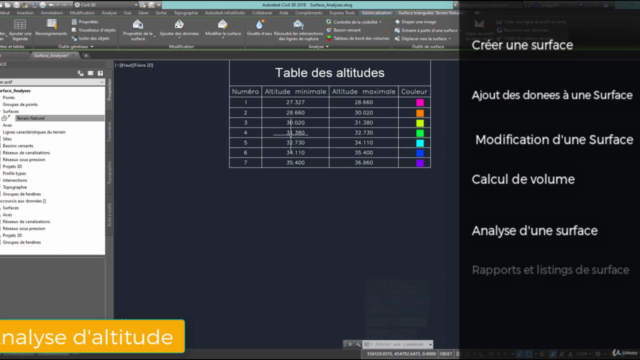Switch to the Géolocalisation ribbon tab
This screenshot has height=360, width=640.
[376, 13]
